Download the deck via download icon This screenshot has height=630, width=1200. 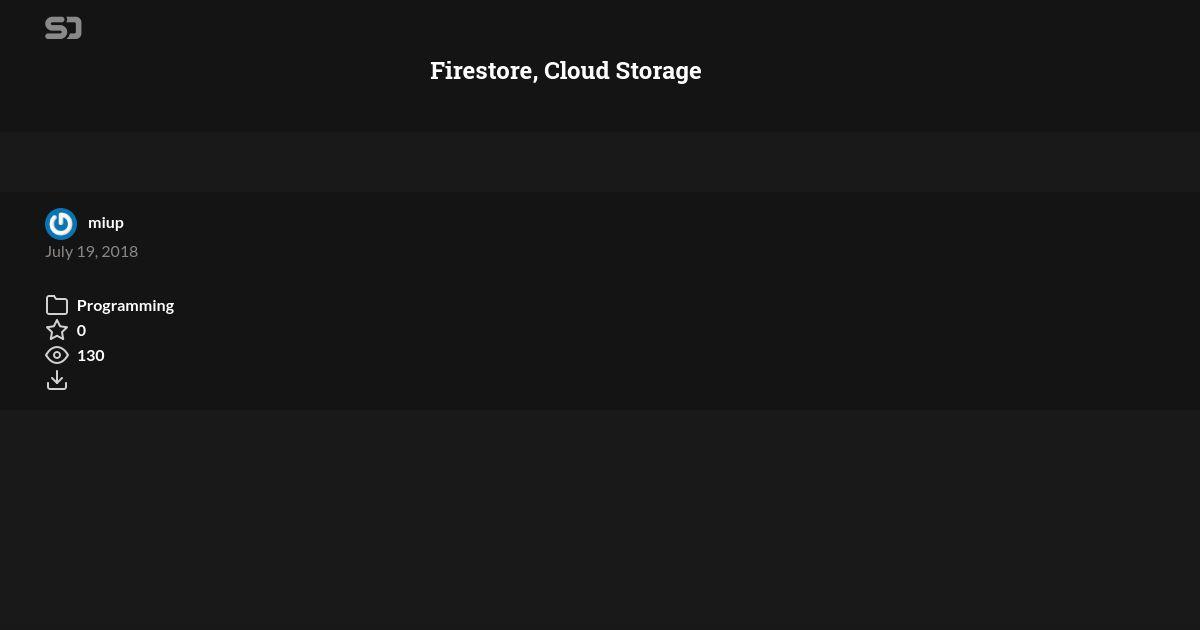coord(57,380)
